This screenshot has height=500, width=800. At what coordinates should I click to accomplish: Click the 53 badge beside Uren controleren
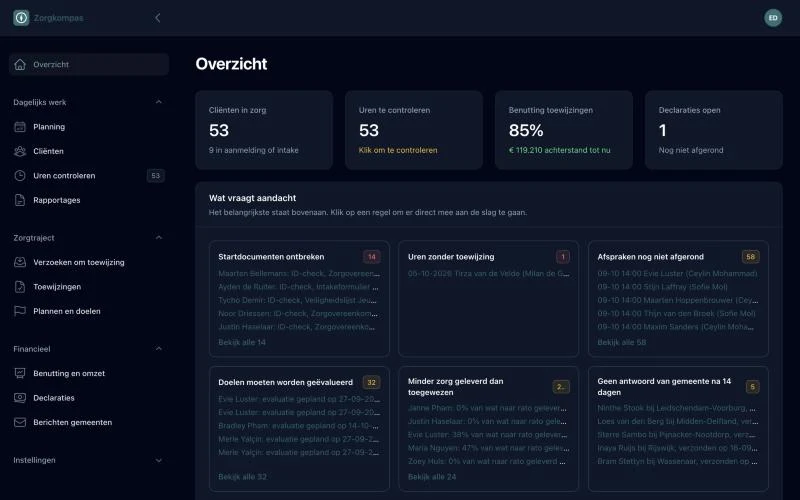coord(156,176)
